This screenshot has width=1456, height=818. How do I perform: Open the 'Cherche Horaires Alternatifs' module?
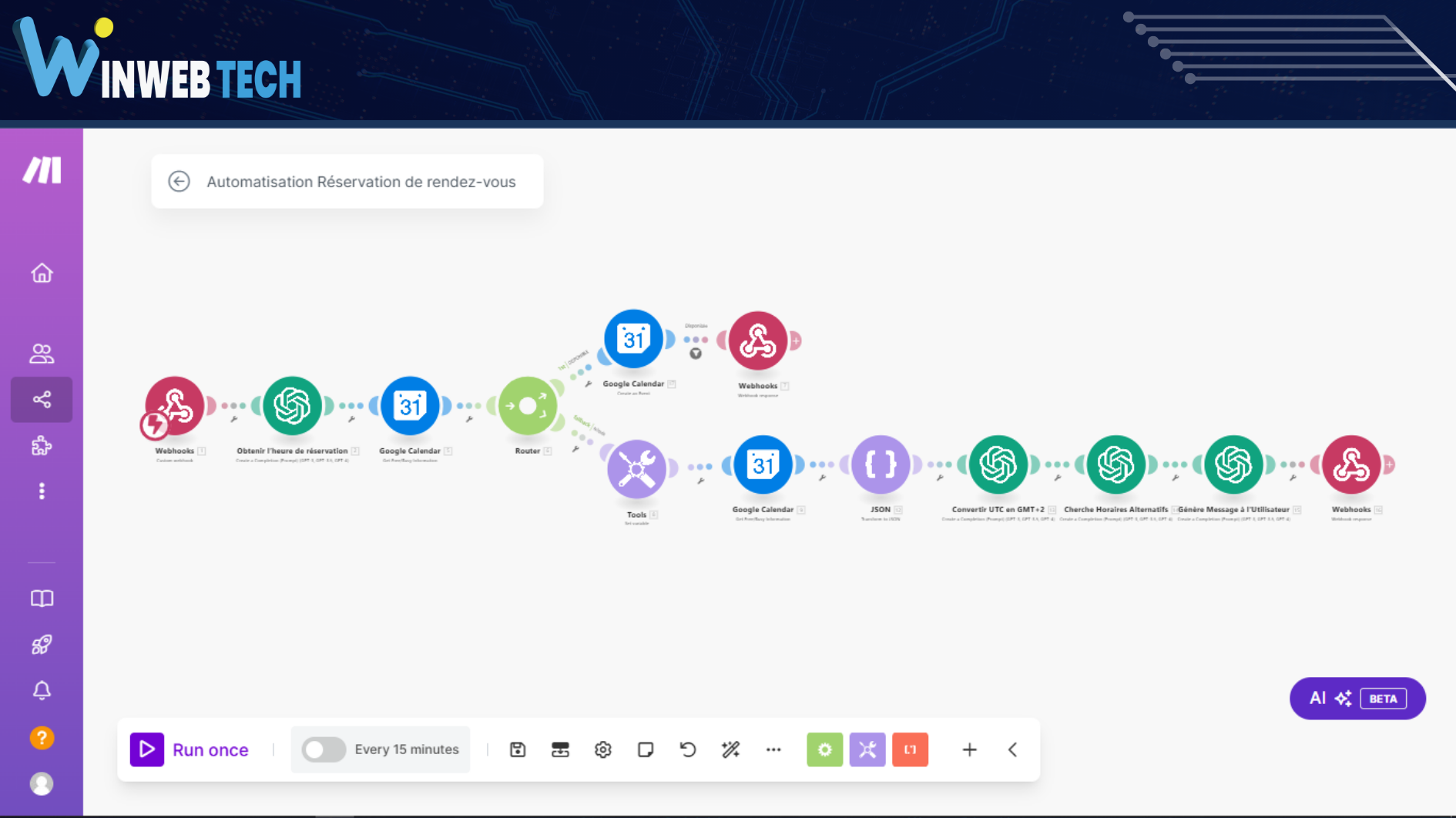(x=1115, y=464)
